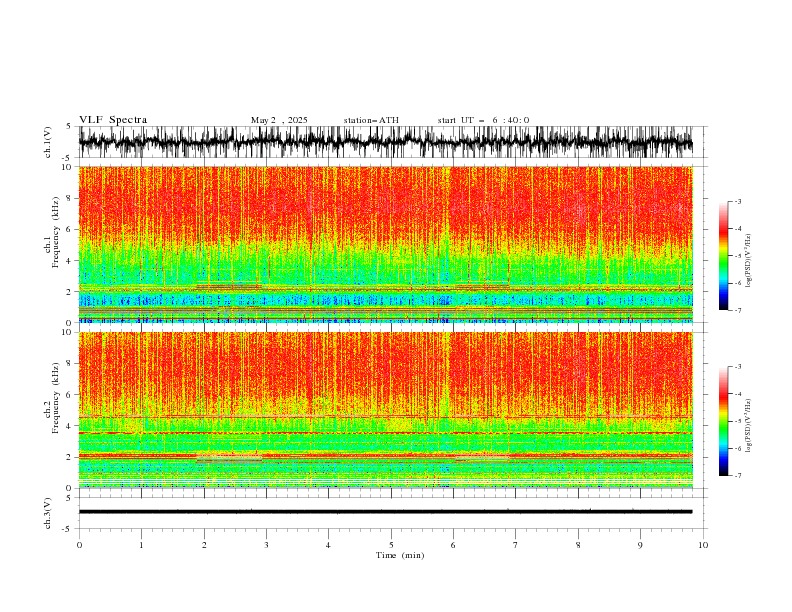Click the time axis tick label '9'
Screen dimensions: 792x612
640,545
